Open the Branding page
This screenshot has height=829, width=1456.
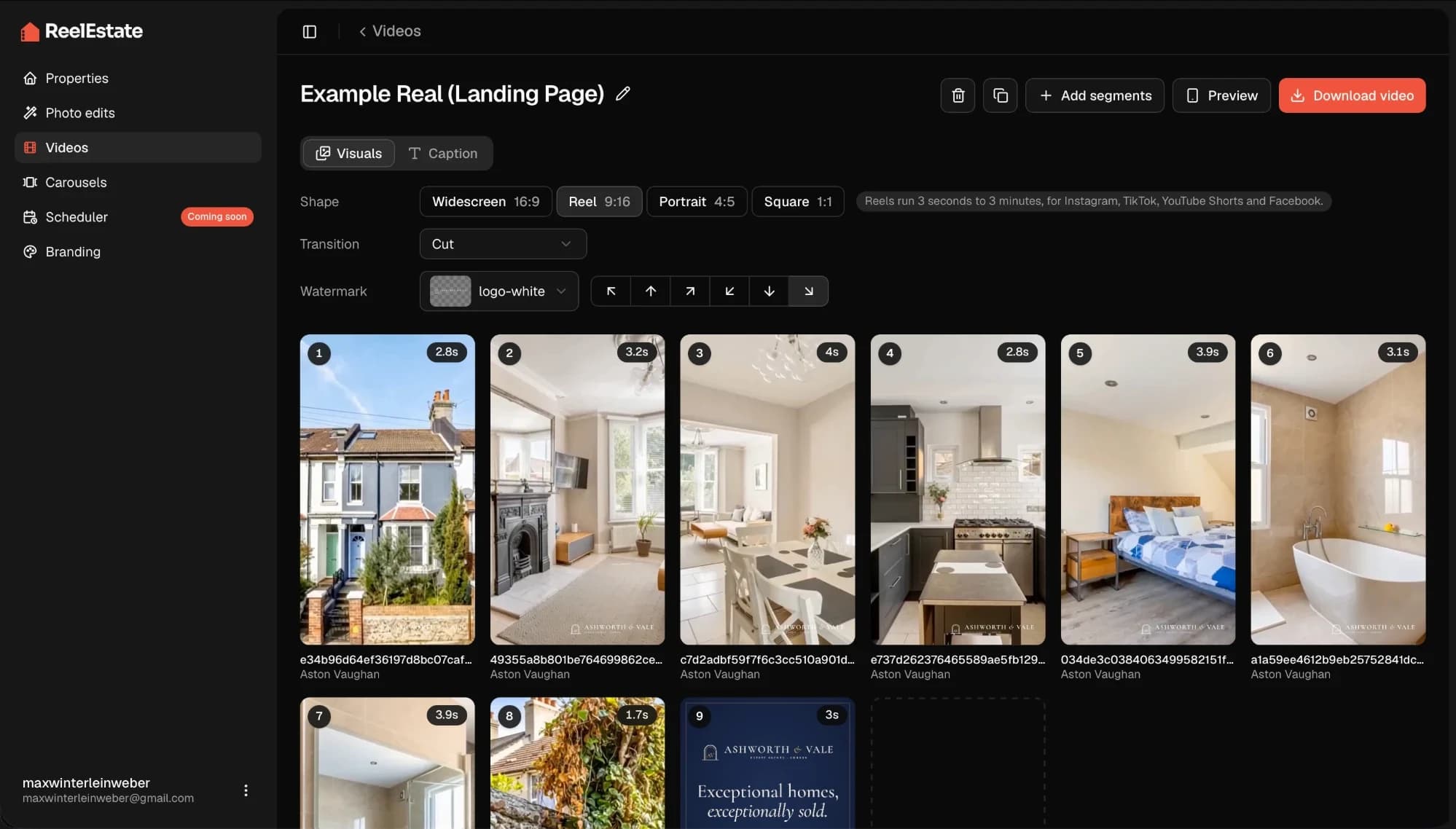(138, 251)
